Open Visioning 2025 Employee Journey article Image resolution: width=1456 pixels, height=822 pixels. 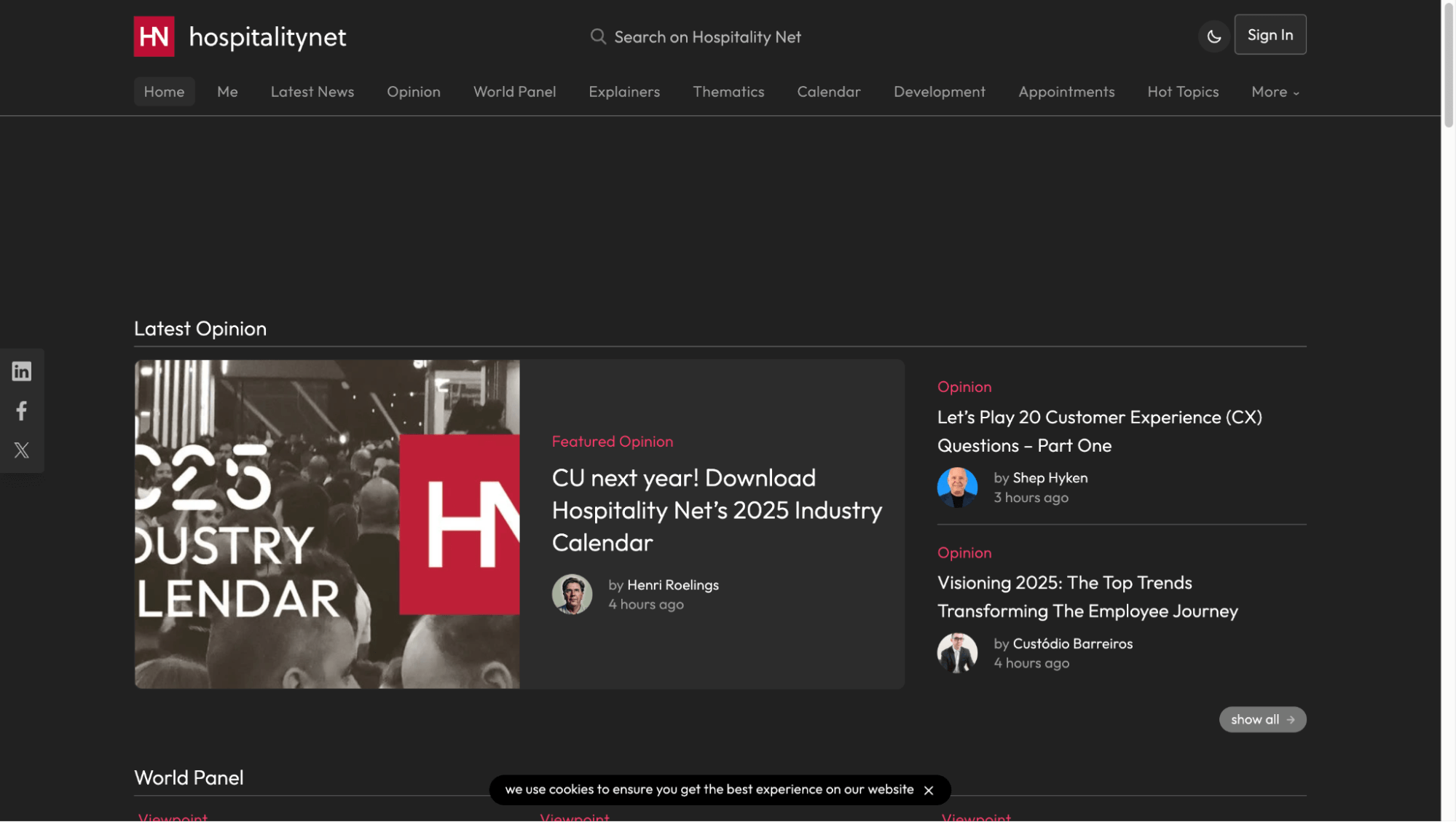[1087, 597]
